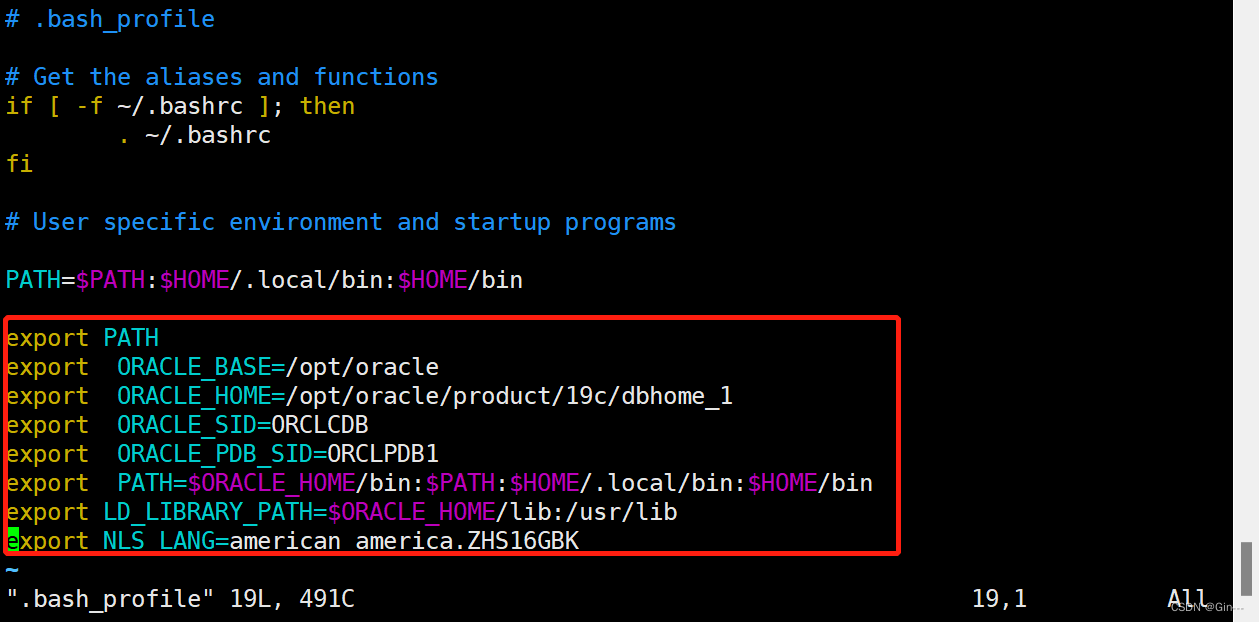Viewport: 1259px width, 622px height.
Task: Click LD_LIBRARY_PATH export line
Action: [342, 512]
